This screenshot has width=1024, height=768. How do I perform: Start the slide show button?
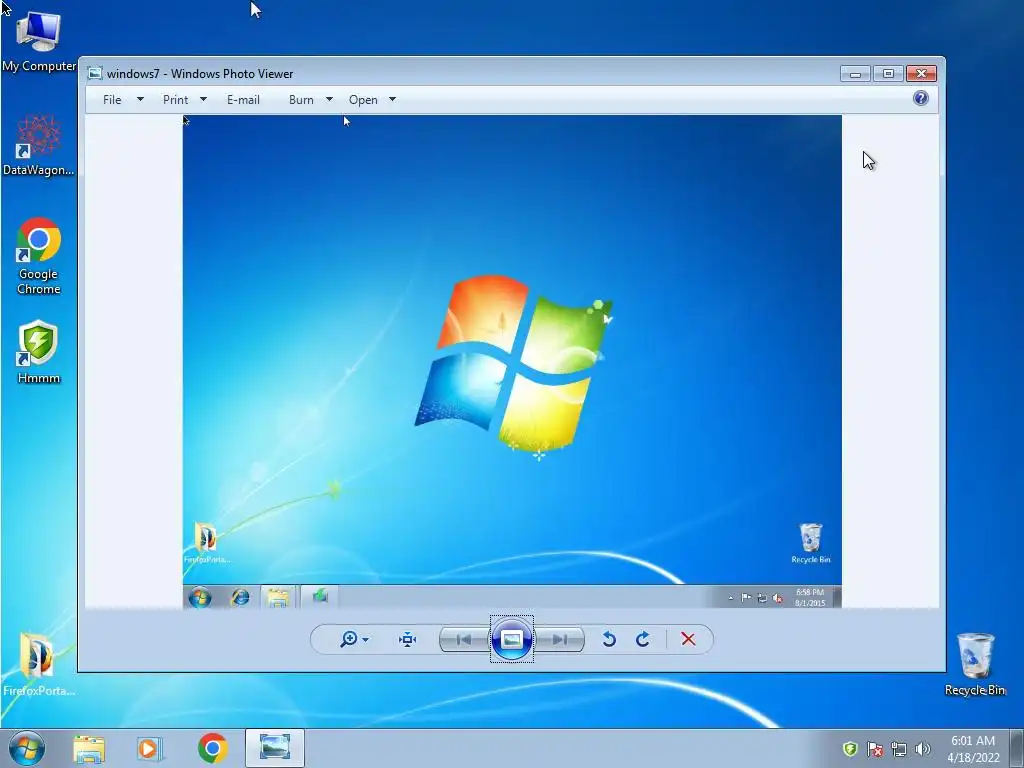click(x=512, y=639)
